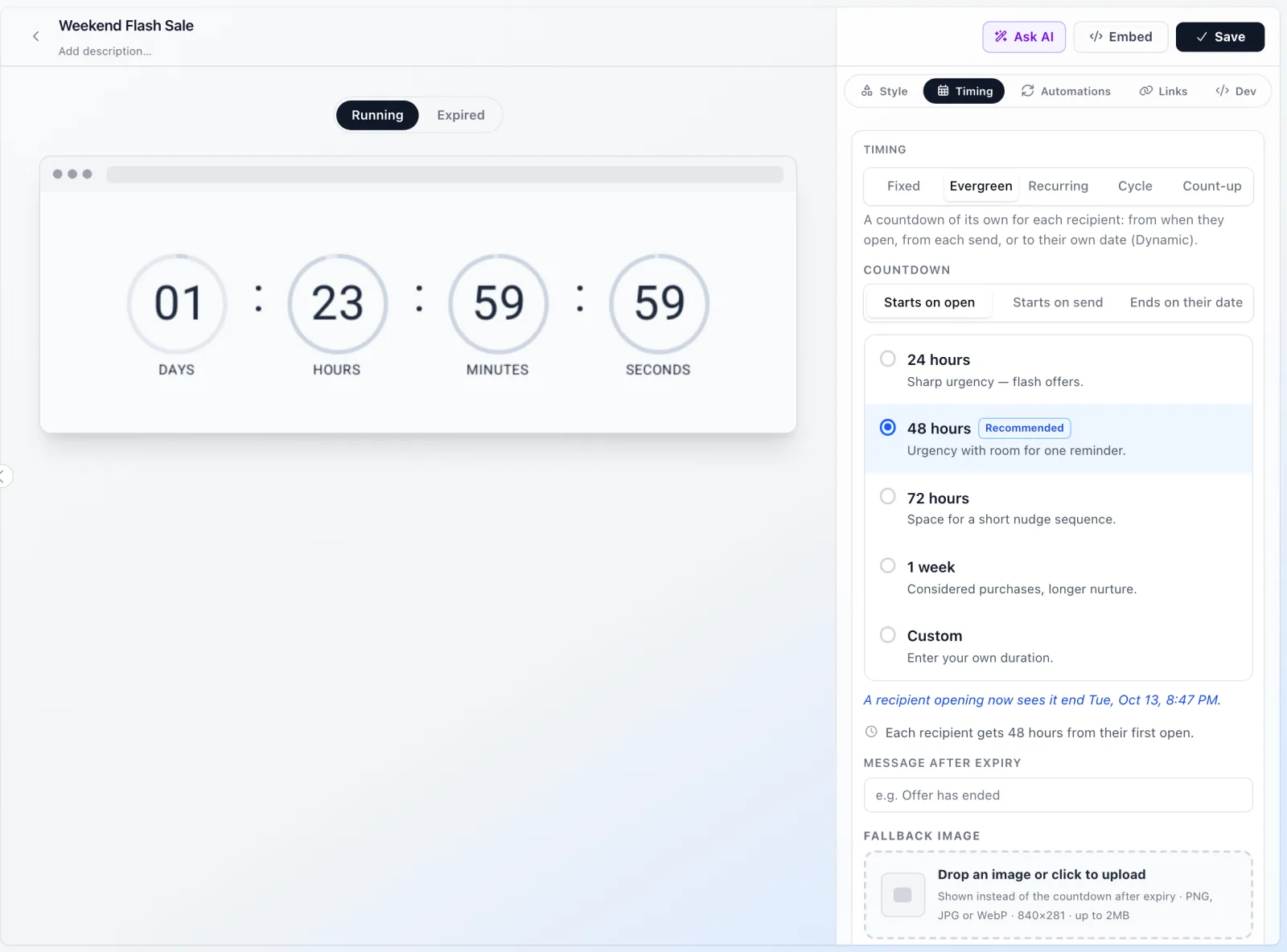The image size is (1287, 952).
Task: Click the collapse handle on left edge
Action: pyautogui.click(x=4, y=476)
